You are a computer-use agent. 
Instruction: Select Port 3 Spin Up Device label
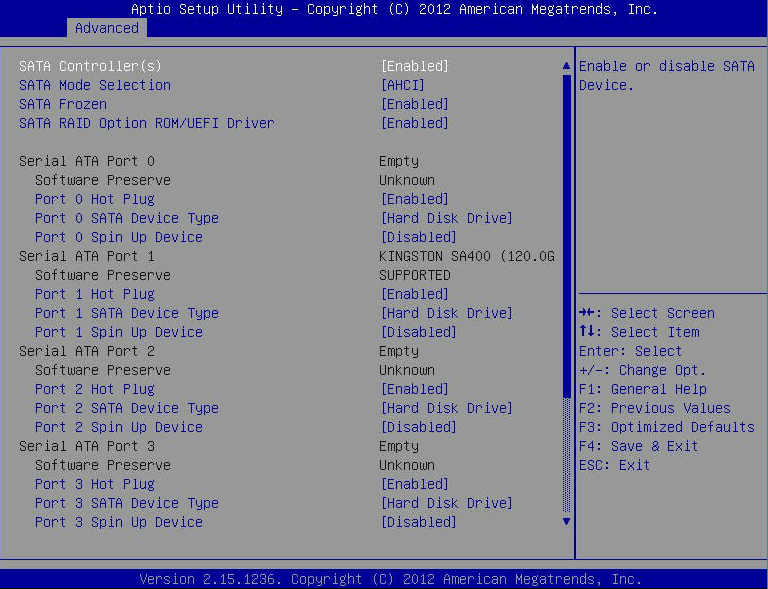tap(118, 522)
